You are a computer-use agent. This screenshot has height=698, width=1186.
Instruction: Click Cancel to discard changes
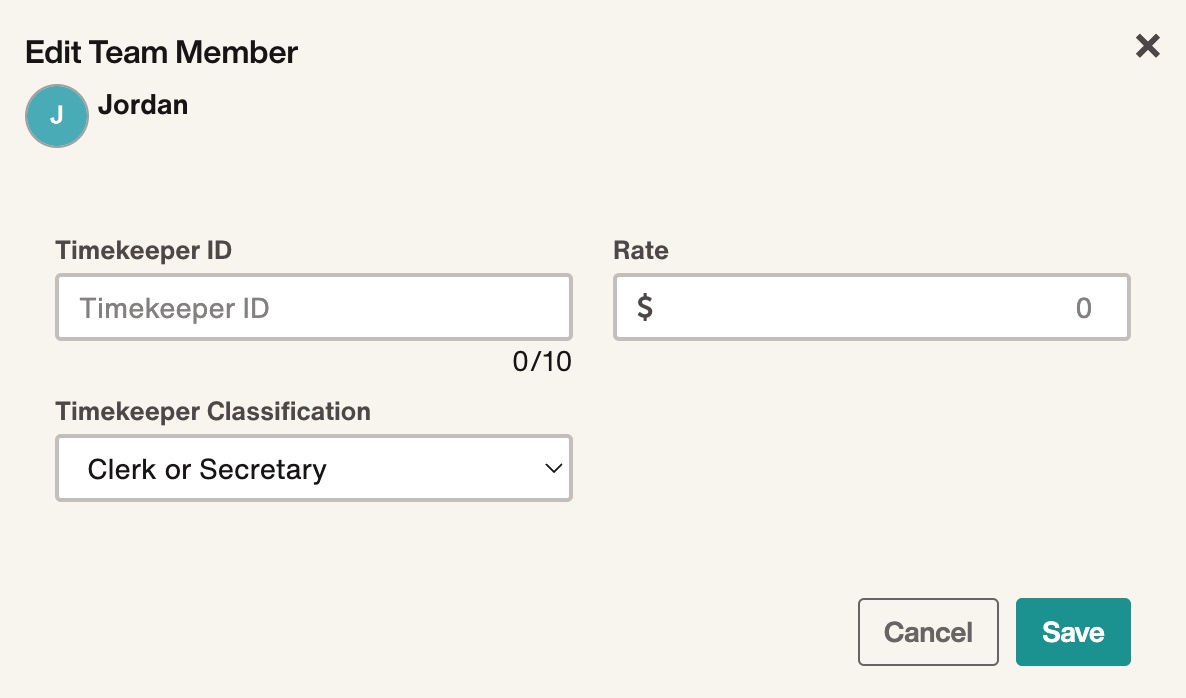[928, 632]
